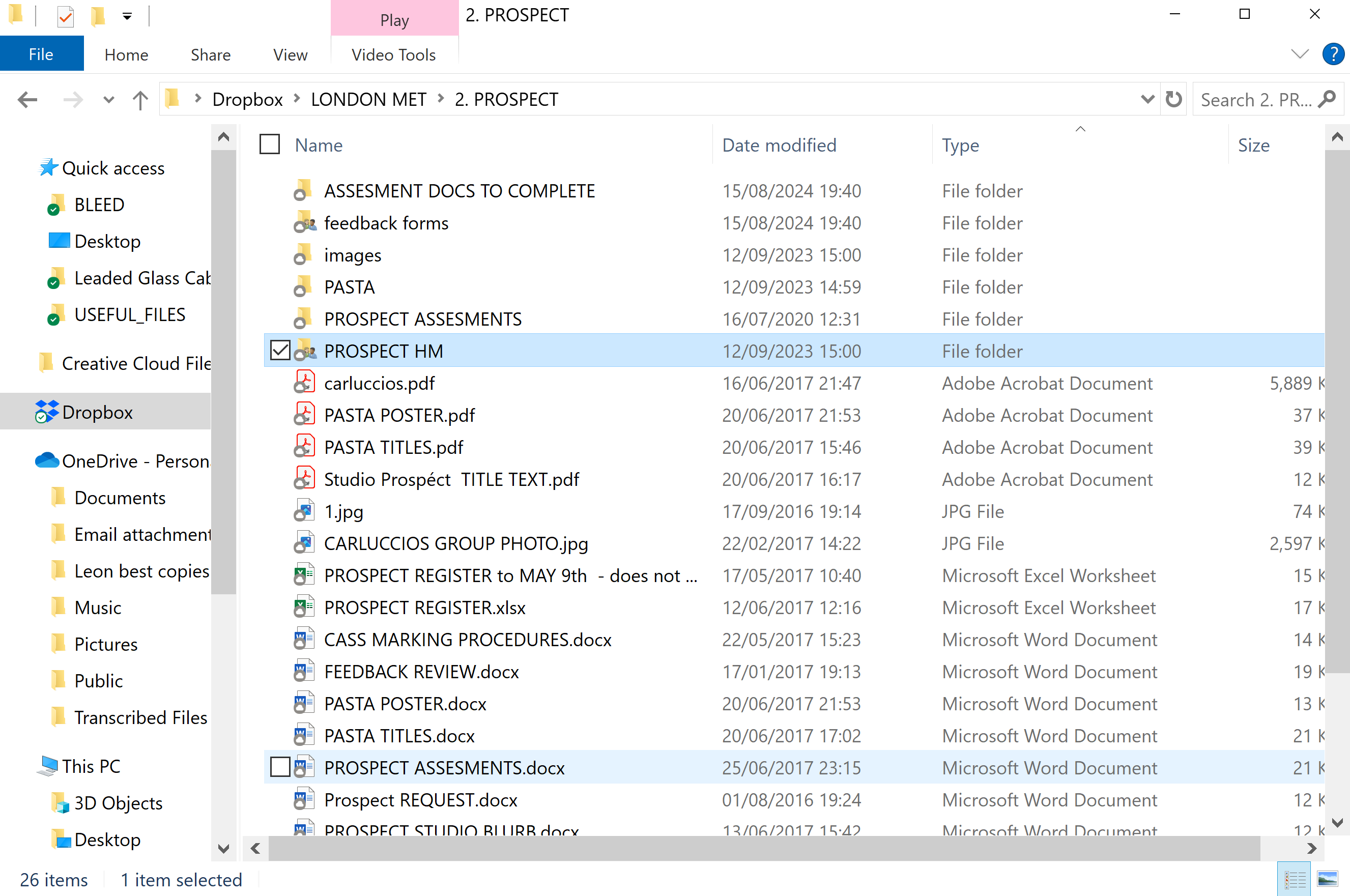Click the horizontal scrollbar of file list

tap(764, 849)
